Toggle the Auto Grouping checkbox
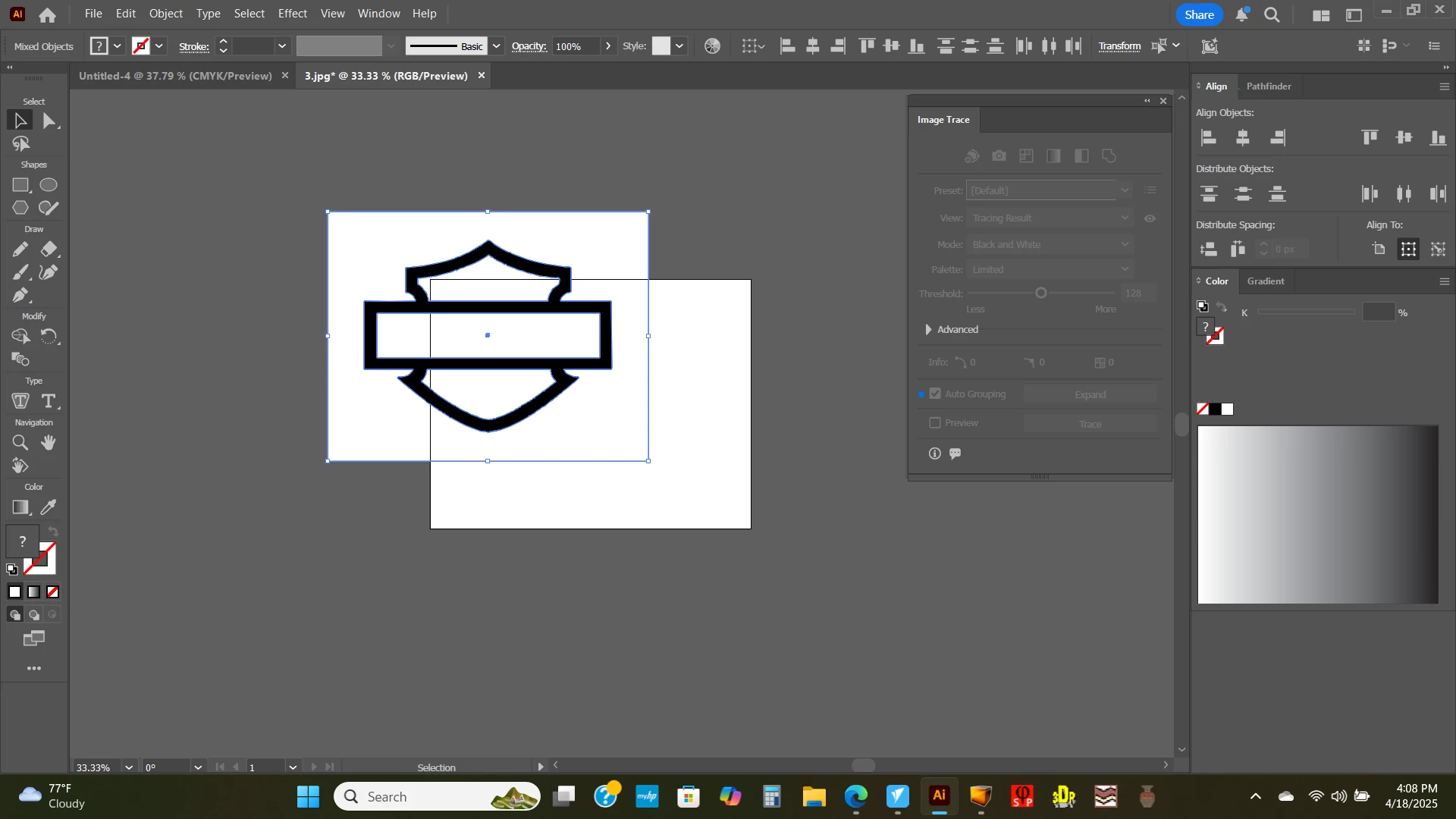This screenshot has height=819, width=1456. [935, 394]
